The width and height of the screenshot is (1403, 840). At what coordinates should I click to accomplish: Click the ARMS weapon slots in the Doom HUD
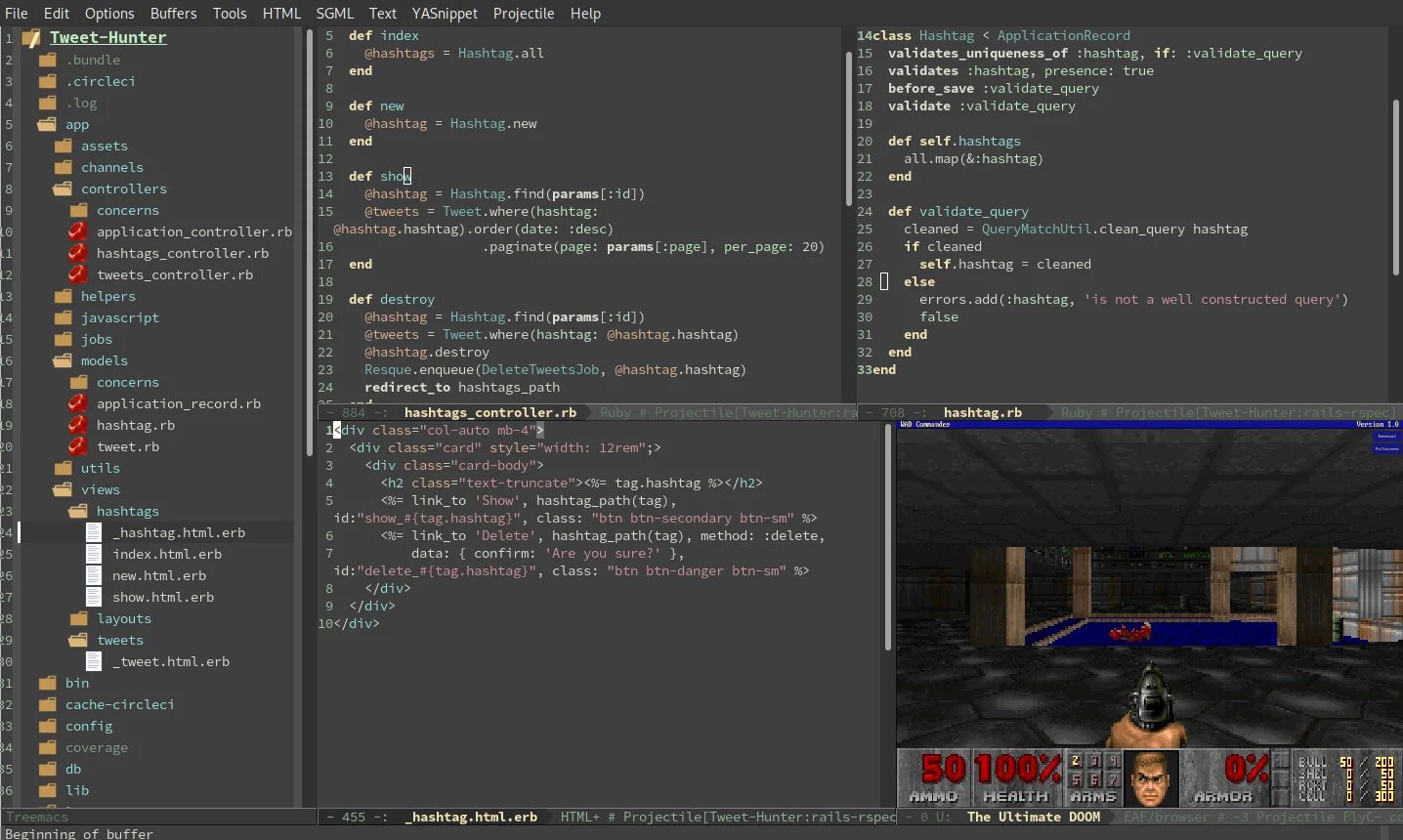point(1093,778)
